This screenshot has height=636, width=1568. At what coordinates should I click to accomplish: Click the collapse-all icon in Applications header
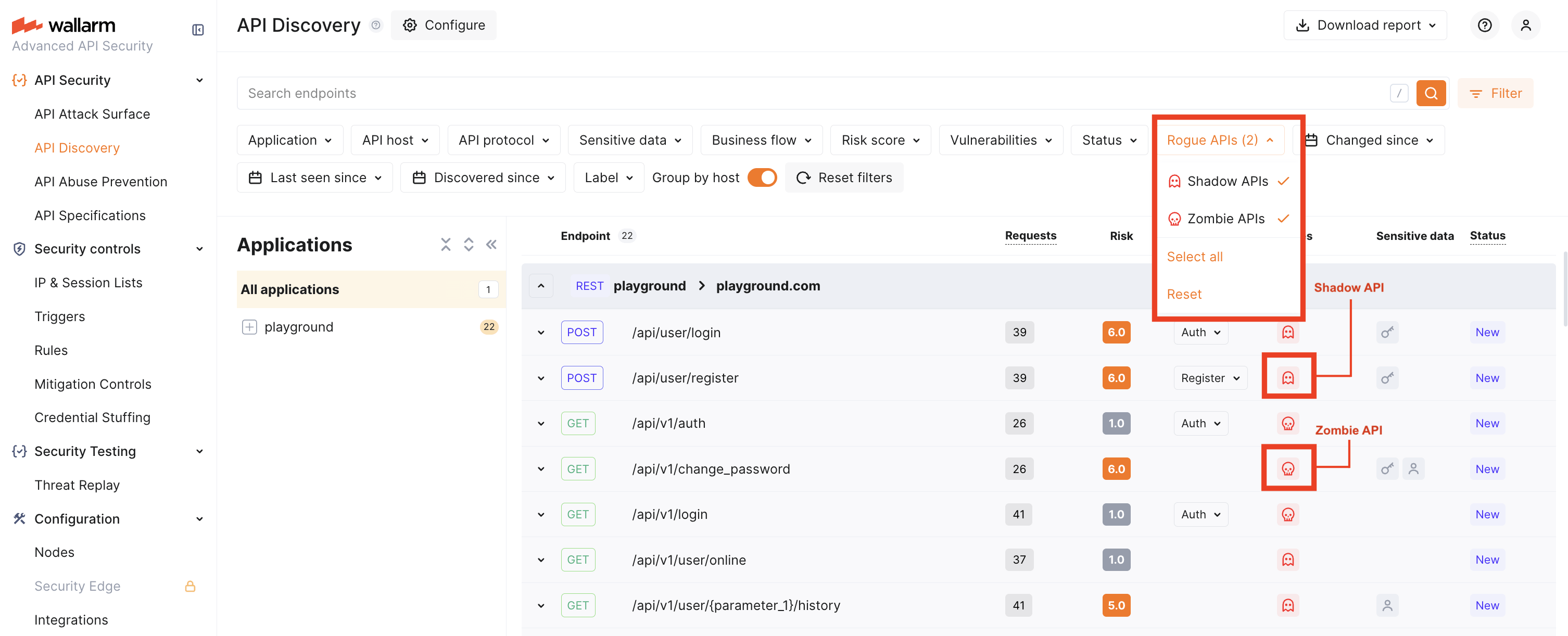[446, 244]
